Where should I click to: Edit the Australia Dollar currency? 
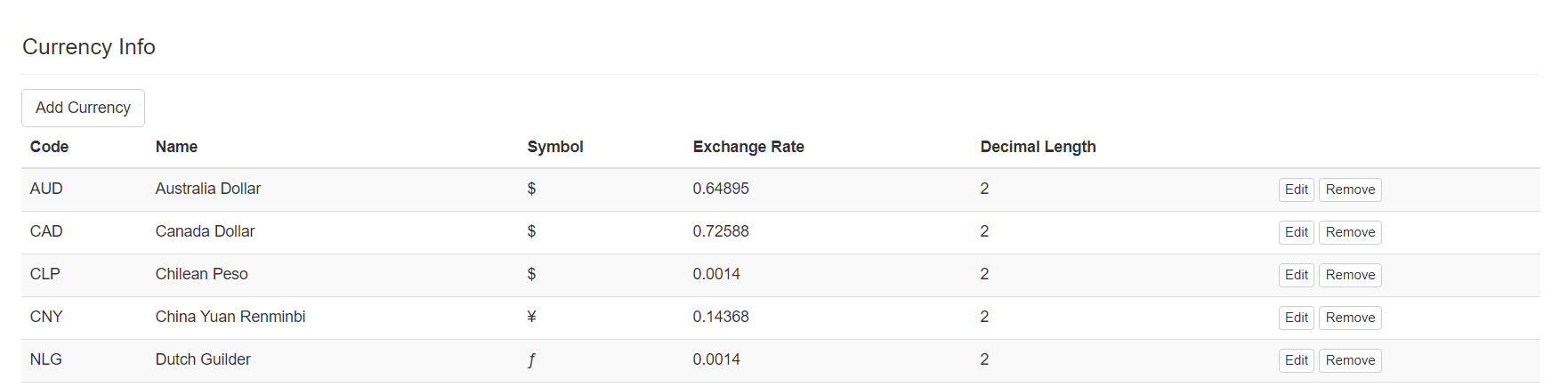1296,189
